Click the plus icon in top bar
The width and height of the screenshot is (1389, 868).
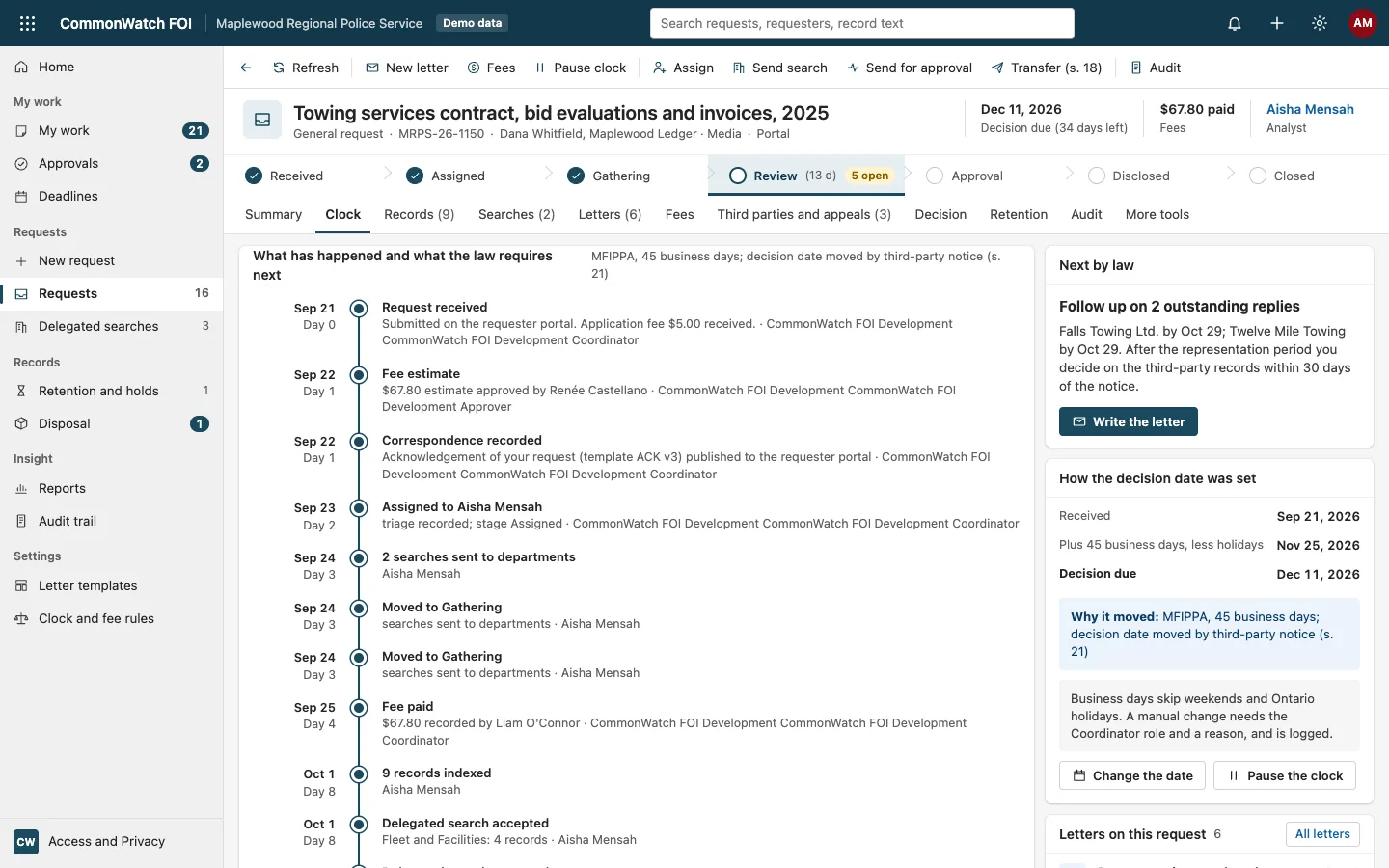1277,23
